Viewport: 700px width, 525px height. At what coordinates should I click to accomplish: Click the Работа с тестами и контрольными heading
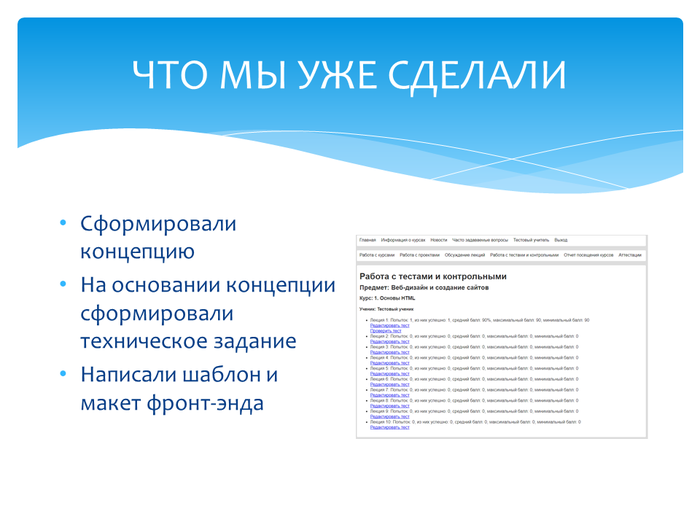(432, 276)
